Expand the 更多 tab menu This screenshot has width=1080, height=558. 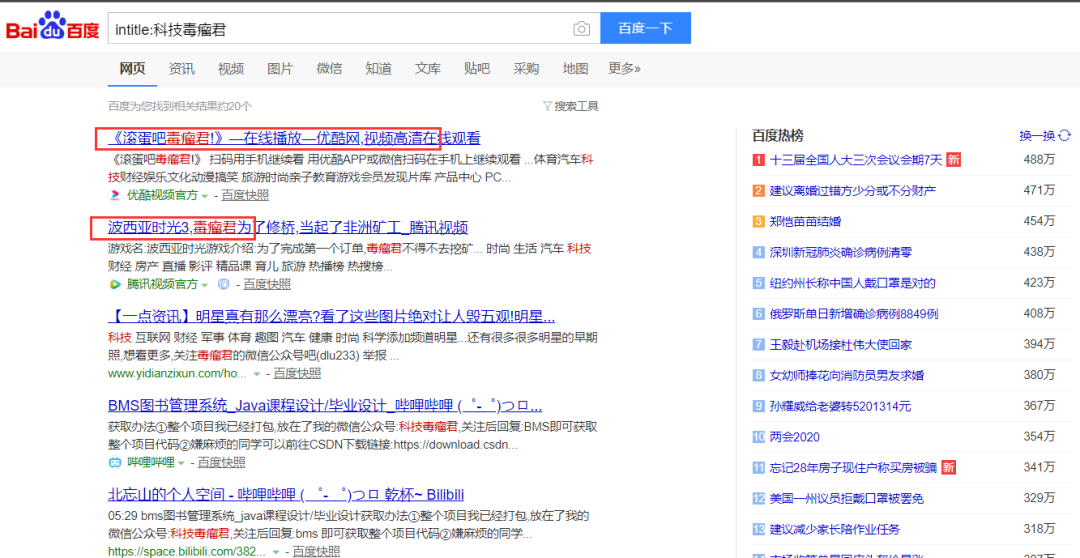coord(625,69)
